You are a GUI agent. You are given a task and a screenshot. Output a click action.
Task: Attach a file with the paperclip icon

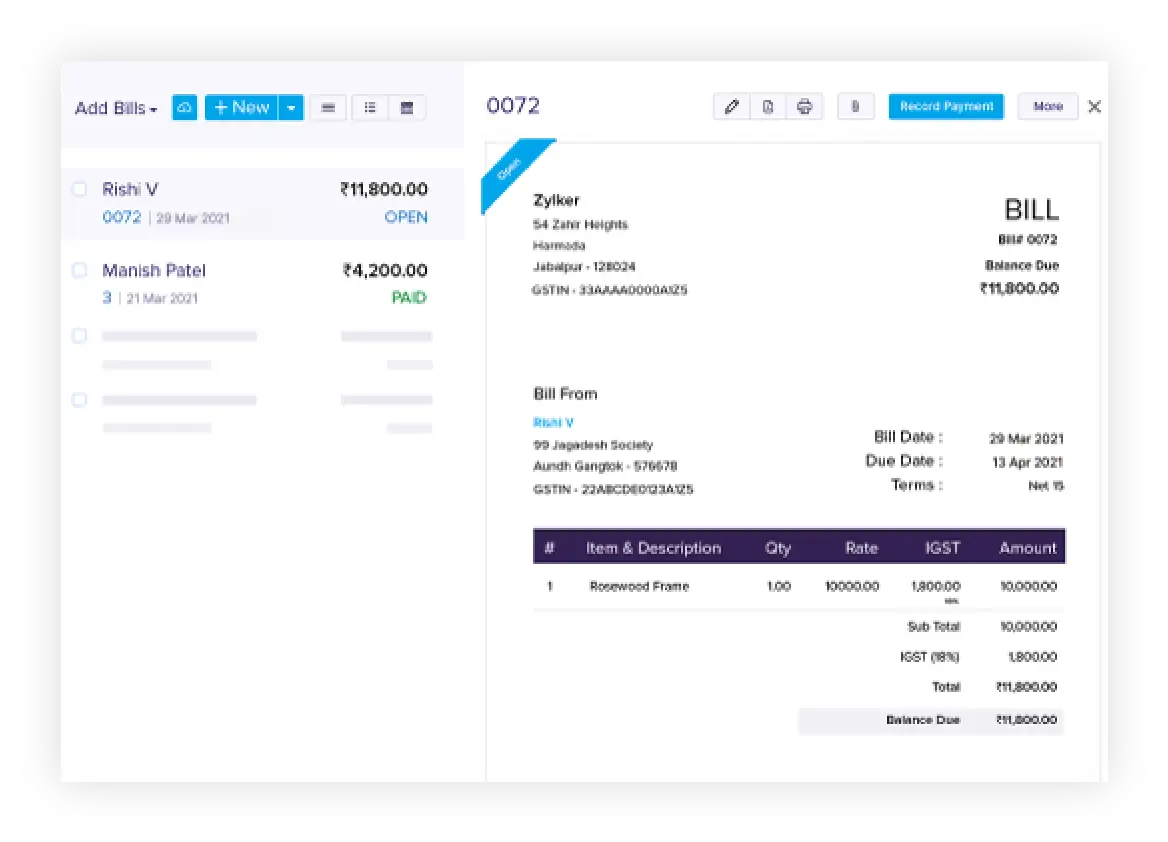[x=855, y=106]
